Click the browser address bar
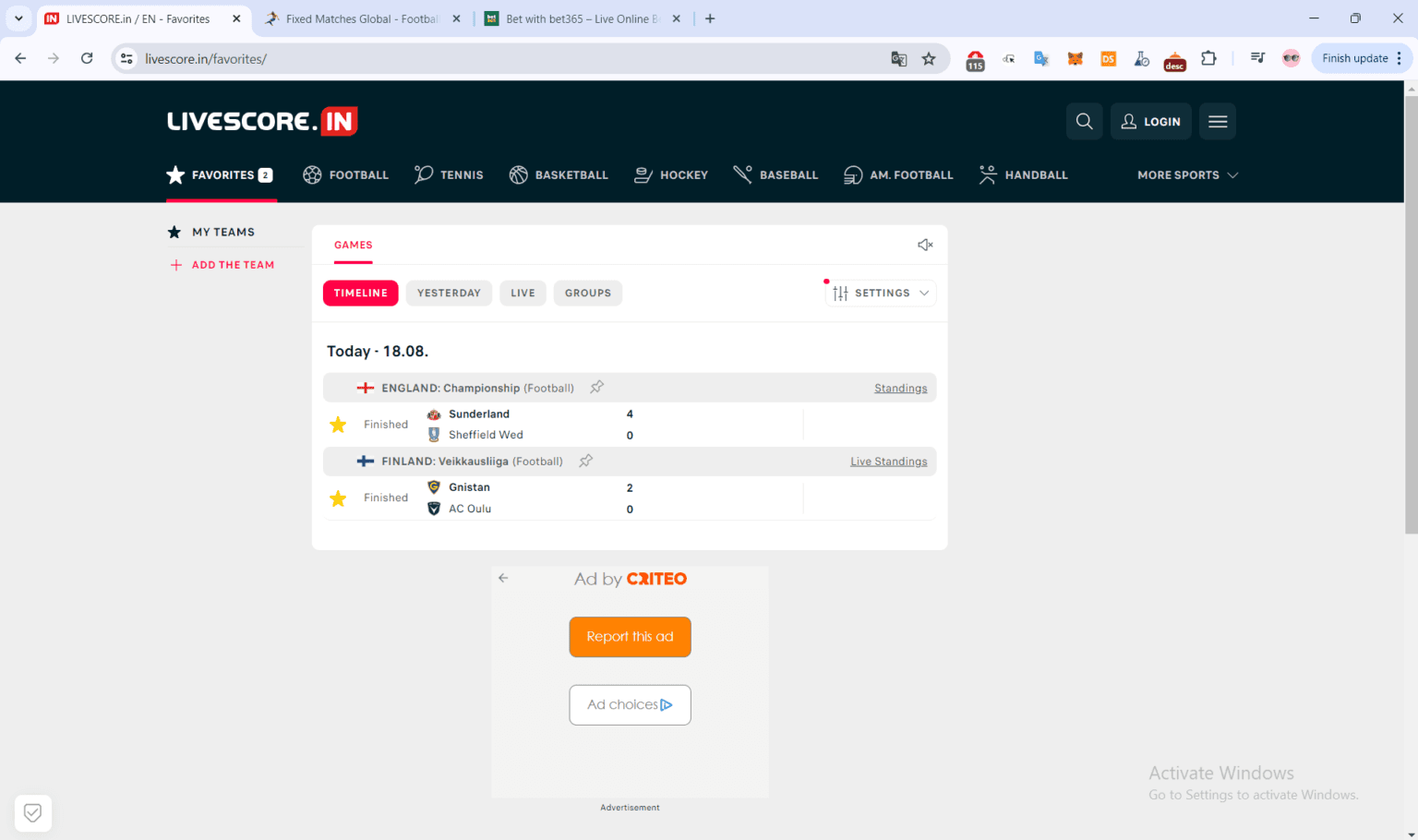 [508, 59]
